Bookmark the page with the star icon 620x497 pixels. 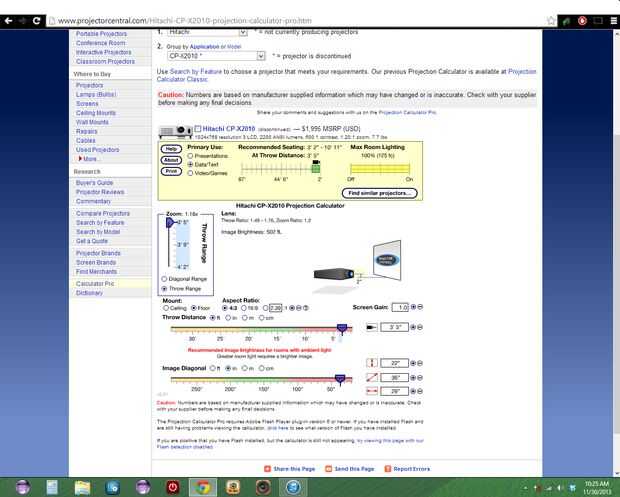[x=551, y=21]
